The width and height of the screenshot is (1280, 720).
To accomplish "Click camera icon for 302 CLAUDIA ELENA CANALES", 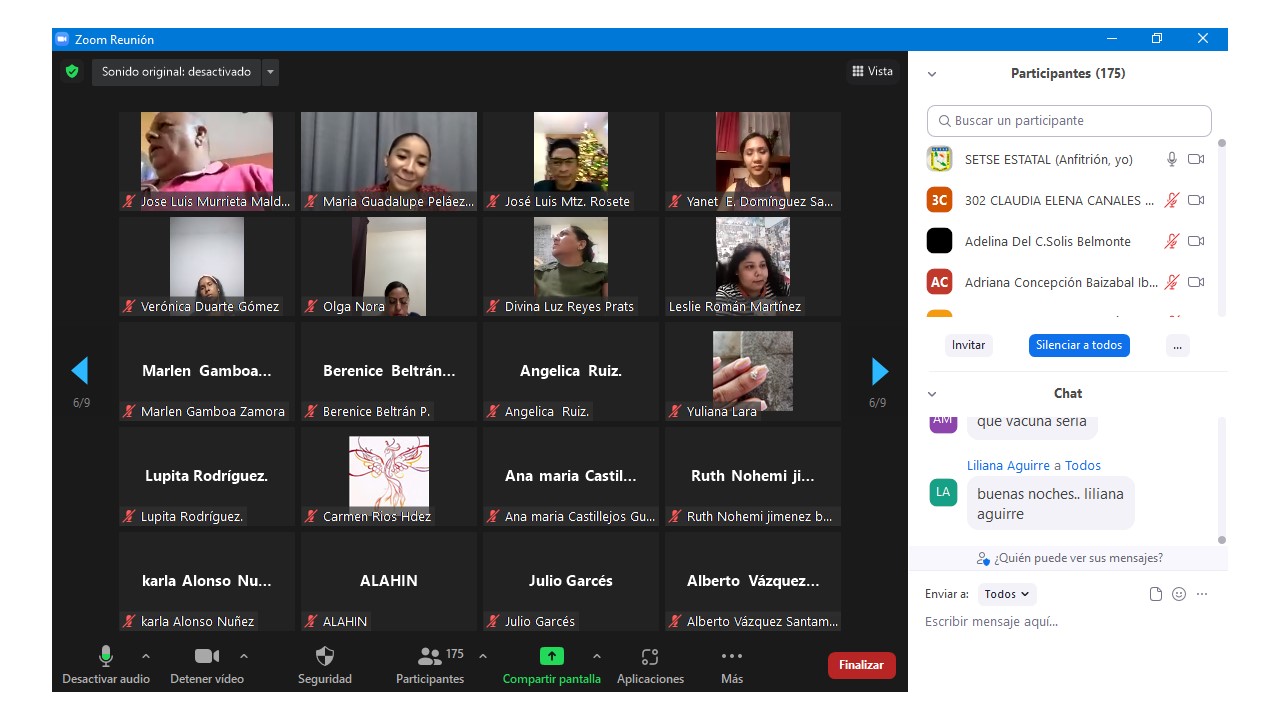I will [x=1196, y=200].
